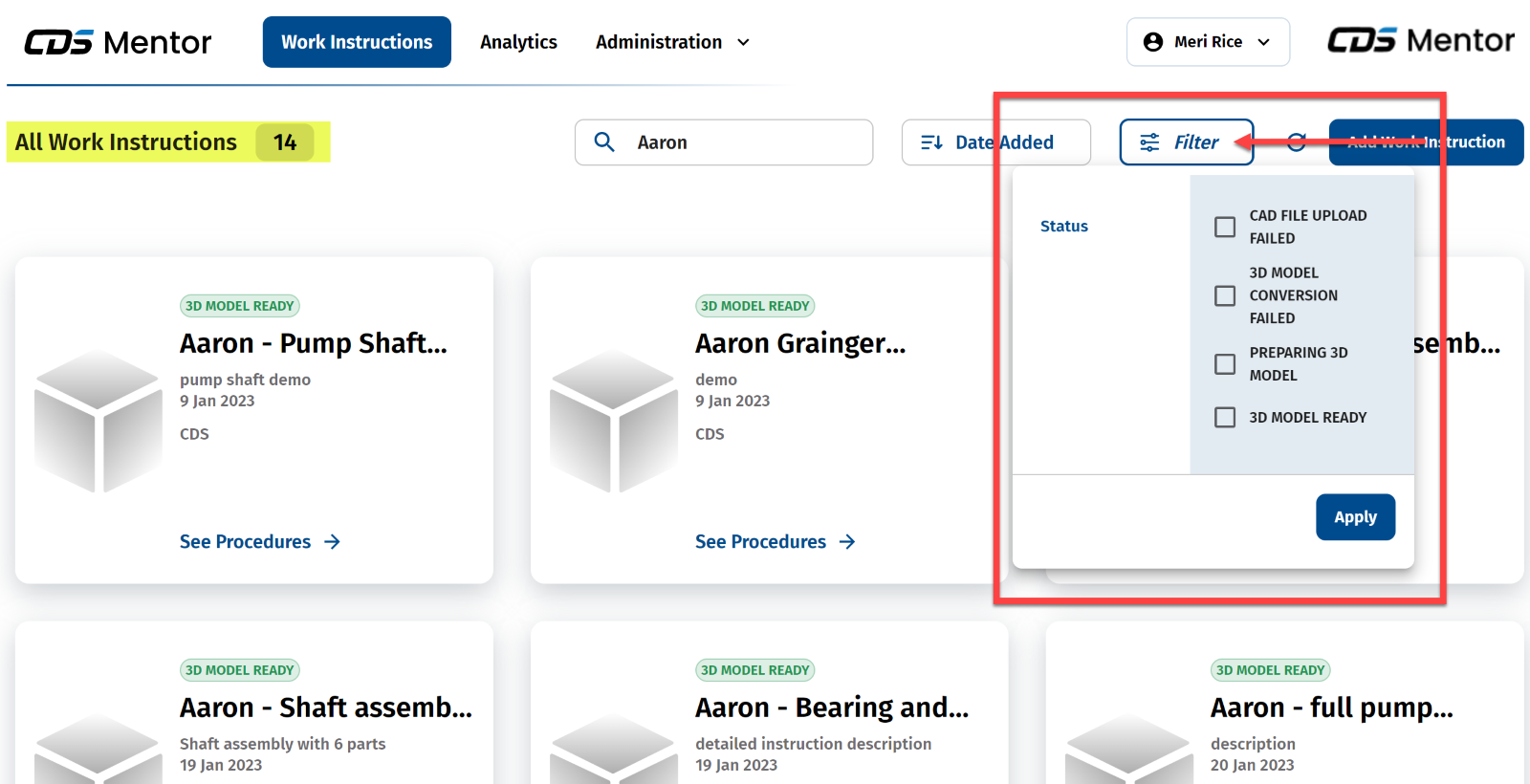Image resolution: width=1530 pixels, height=784 pixels.
Task: Click the arrow after Aaron Grainger's See Procedures
Action: (847, 542)
